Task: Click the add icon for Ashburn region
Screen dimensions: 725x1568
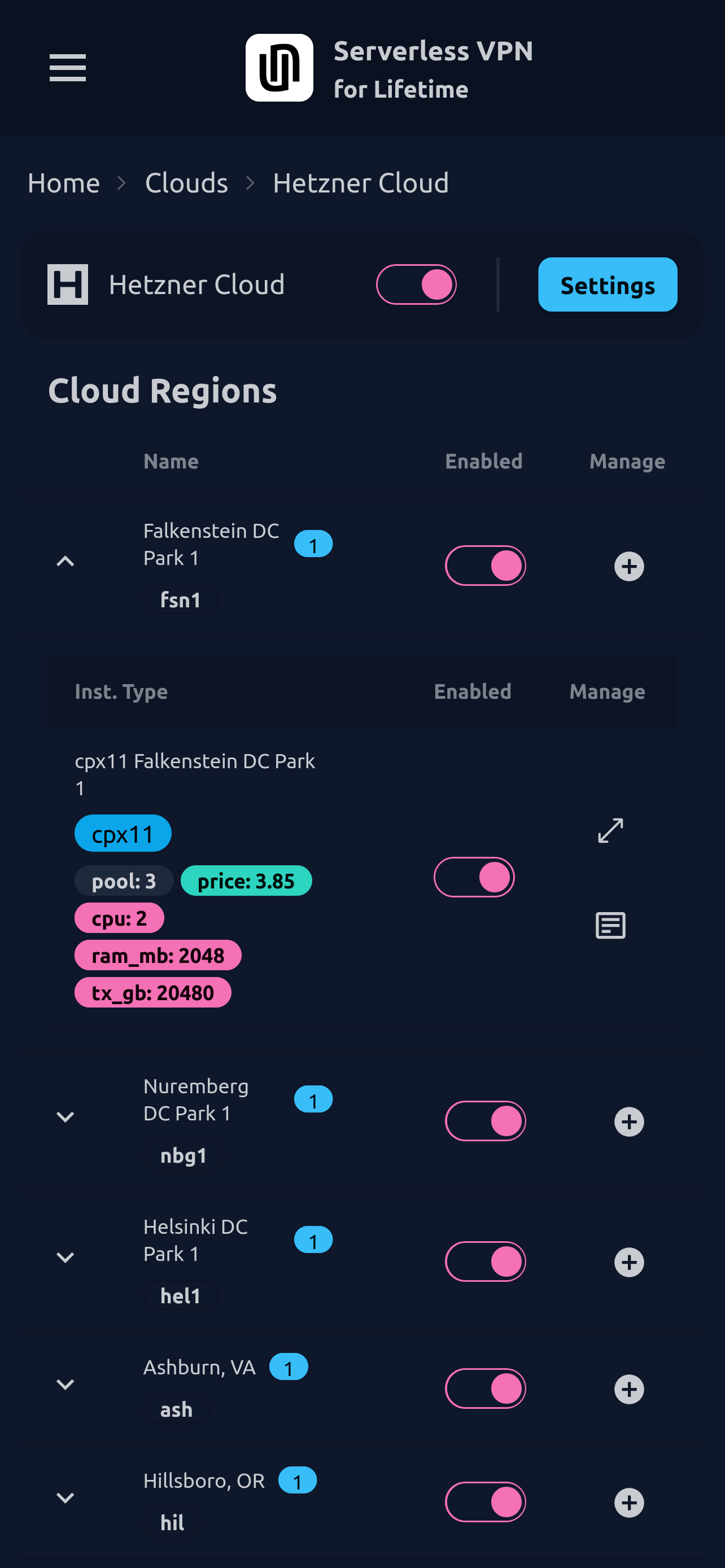Action: [x=628, y=1390]
